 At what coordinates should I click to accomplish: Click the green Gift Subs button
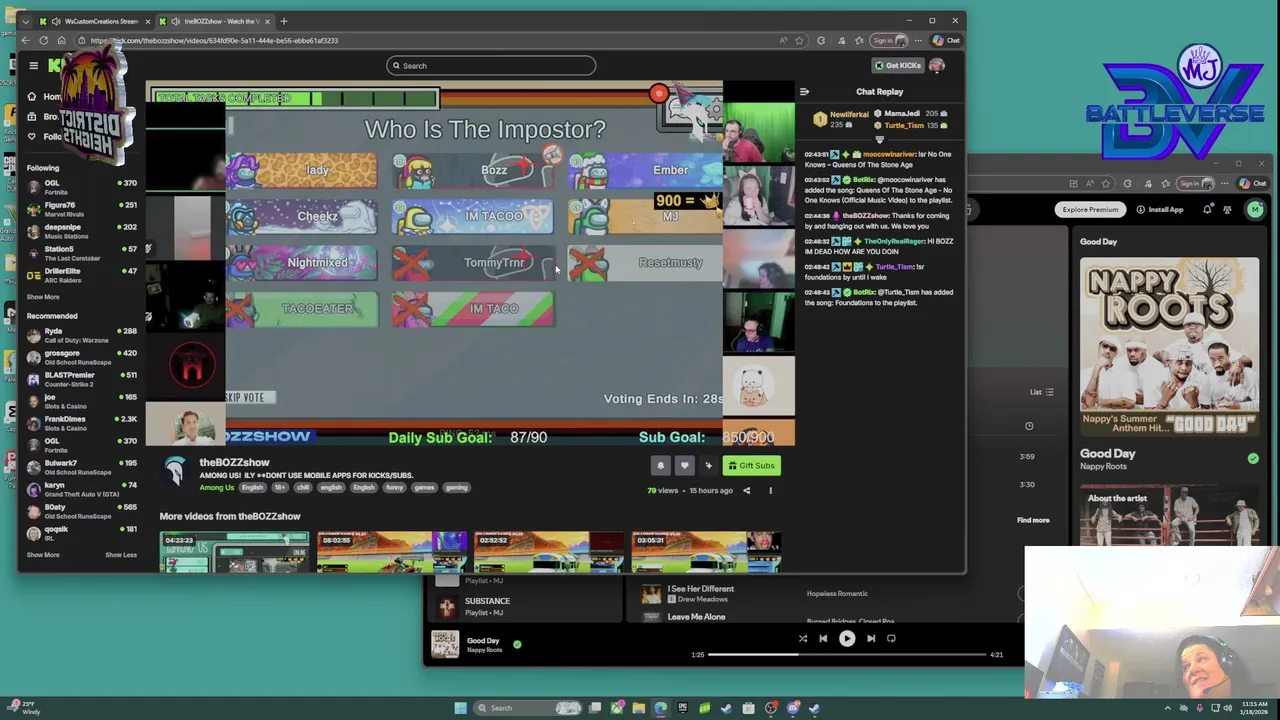pyautogui.click(x=751, y=465)
